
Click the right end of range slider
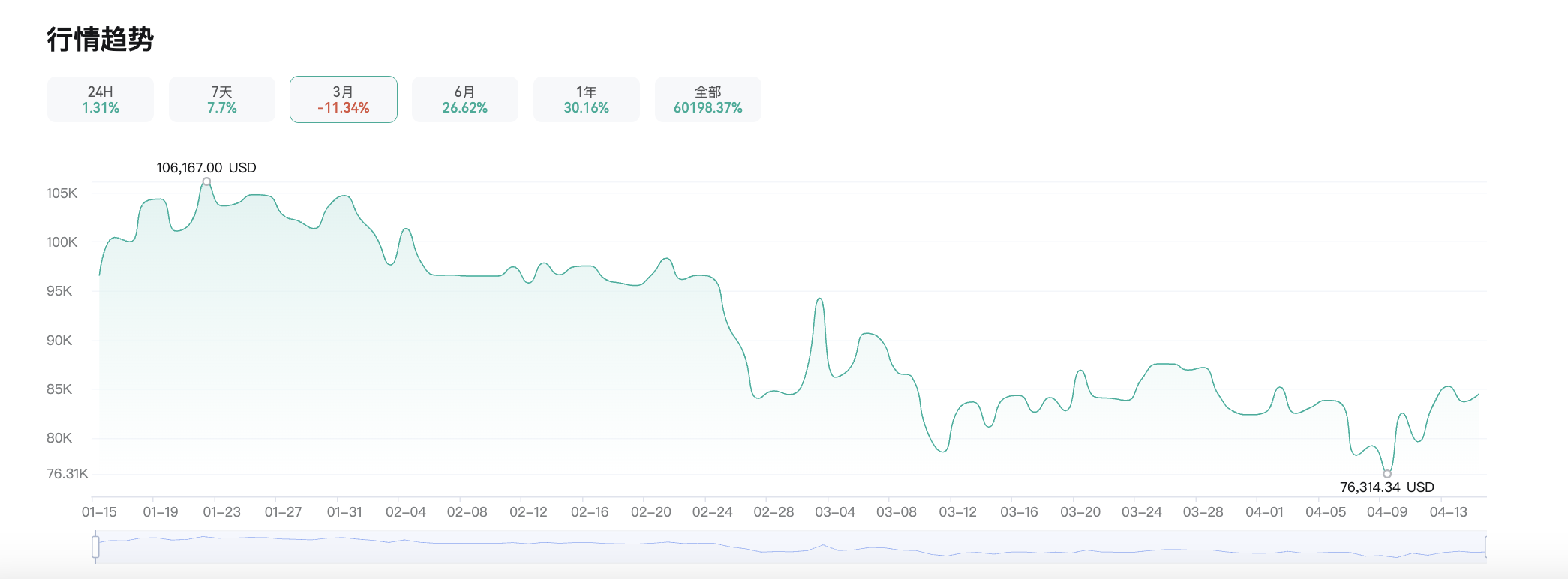pos(1485,547)
